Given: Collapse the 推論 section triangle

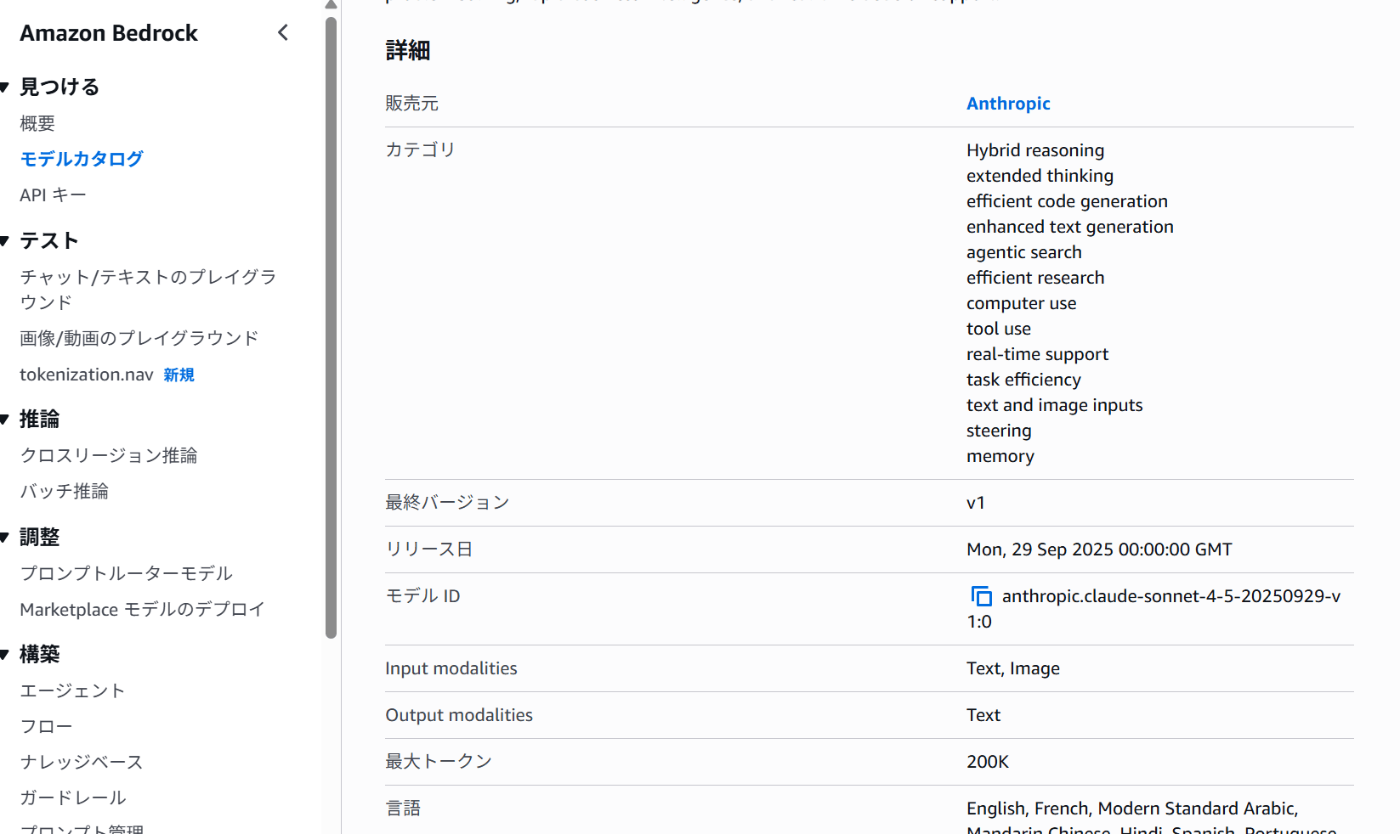Looking at the screenshot, I should coord(5,420).
